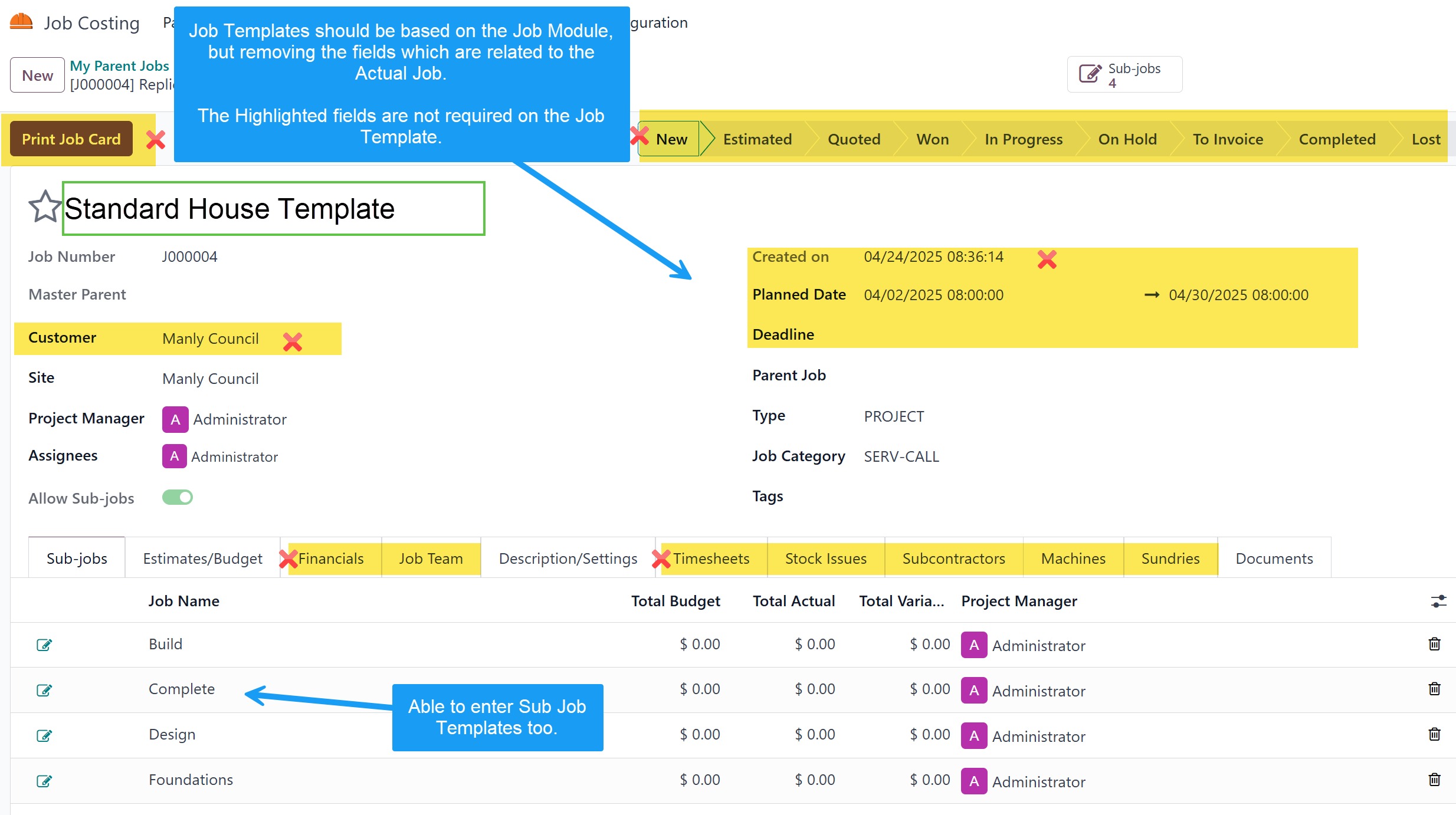Open the Complete sub-job edit icon

pos(44,690)
